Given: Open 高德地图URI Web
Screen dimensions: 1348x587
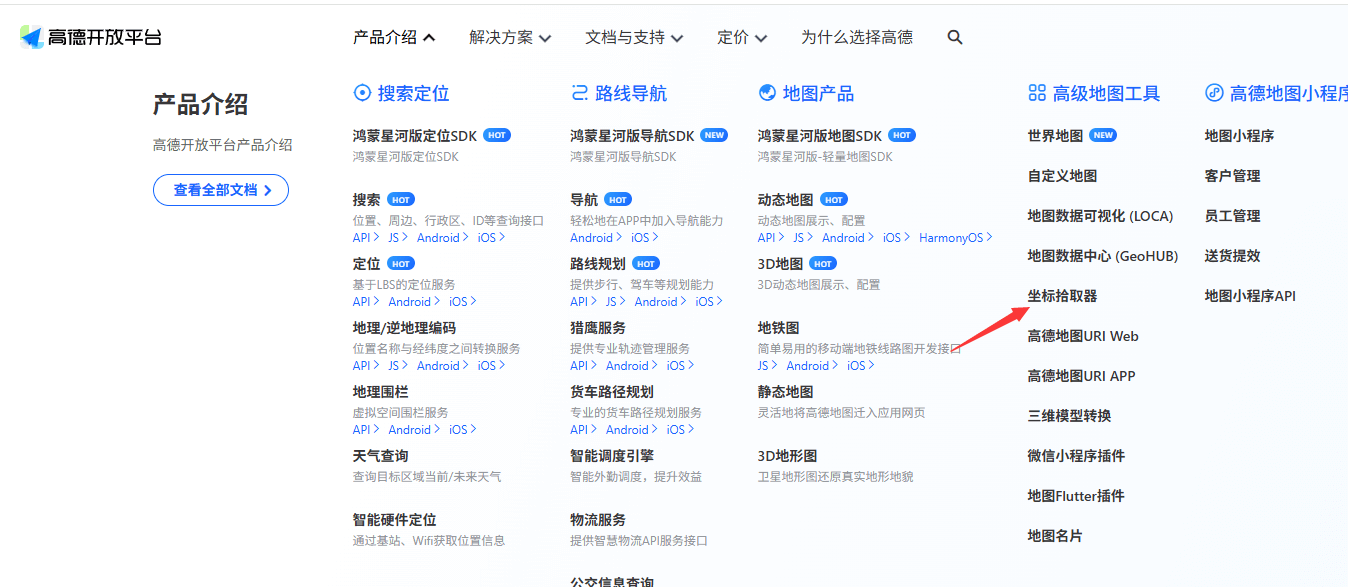Looking at the screenshot, I should pos(1083,335).
